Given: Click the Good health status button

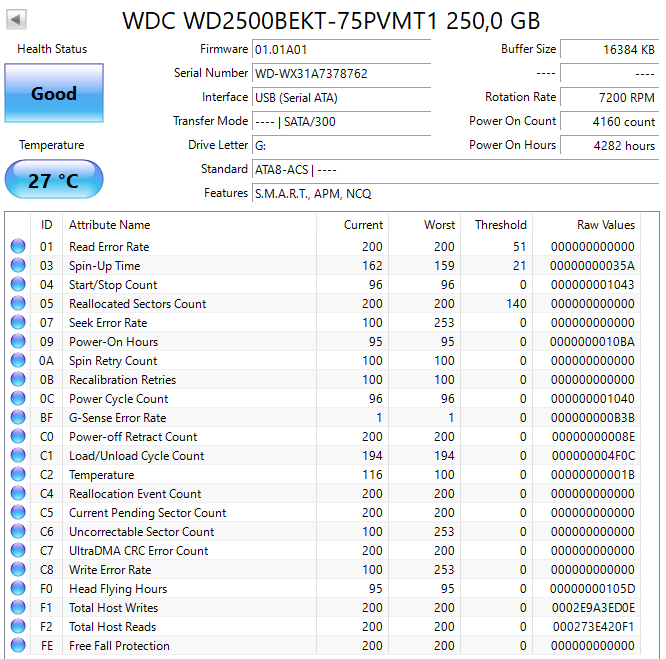Looking at the screenshot, I should pyautogui.click(x=54, y=93).
